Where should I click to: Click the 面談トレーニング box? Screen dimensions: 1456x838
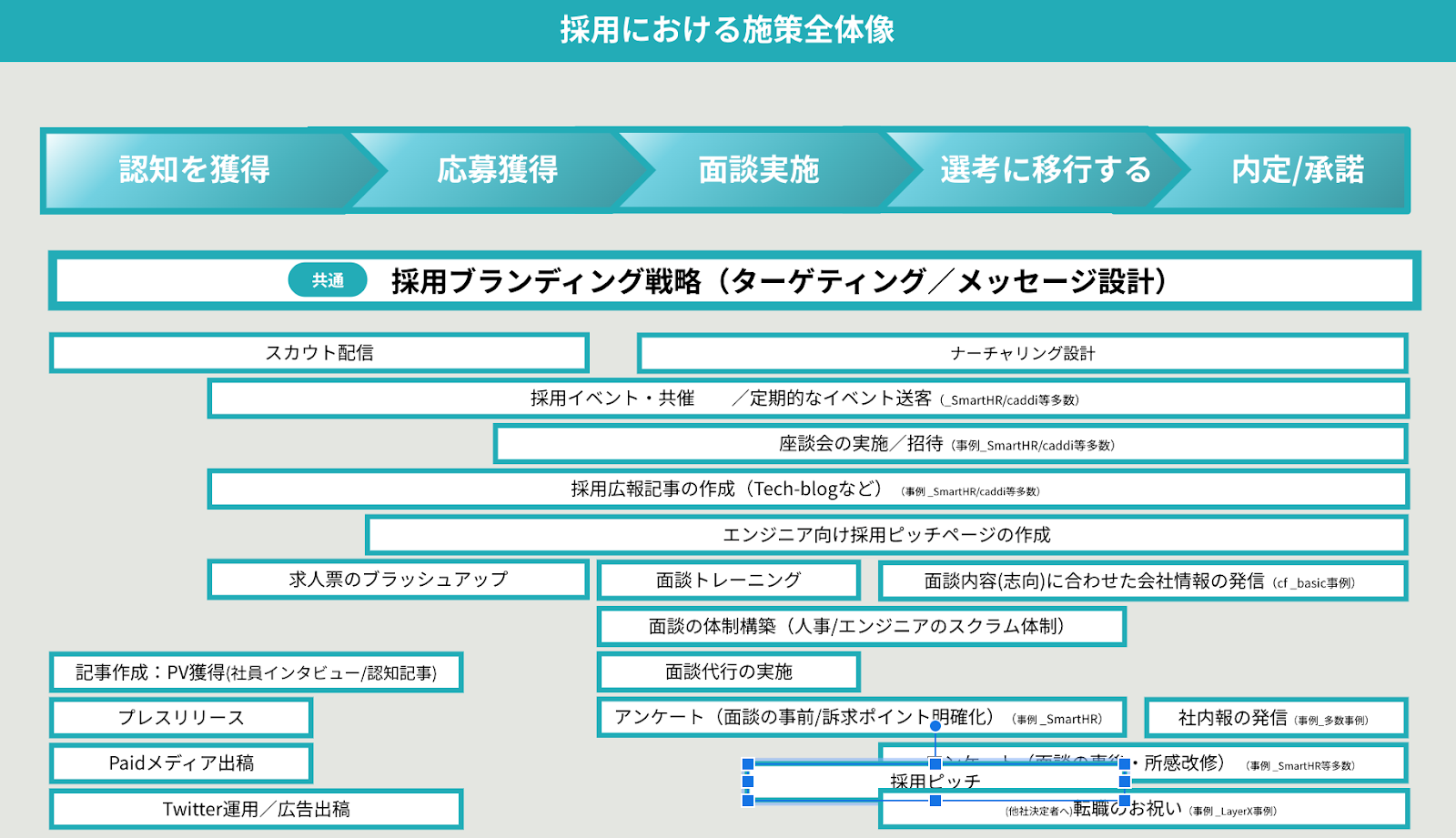click(x=729, y=581)
